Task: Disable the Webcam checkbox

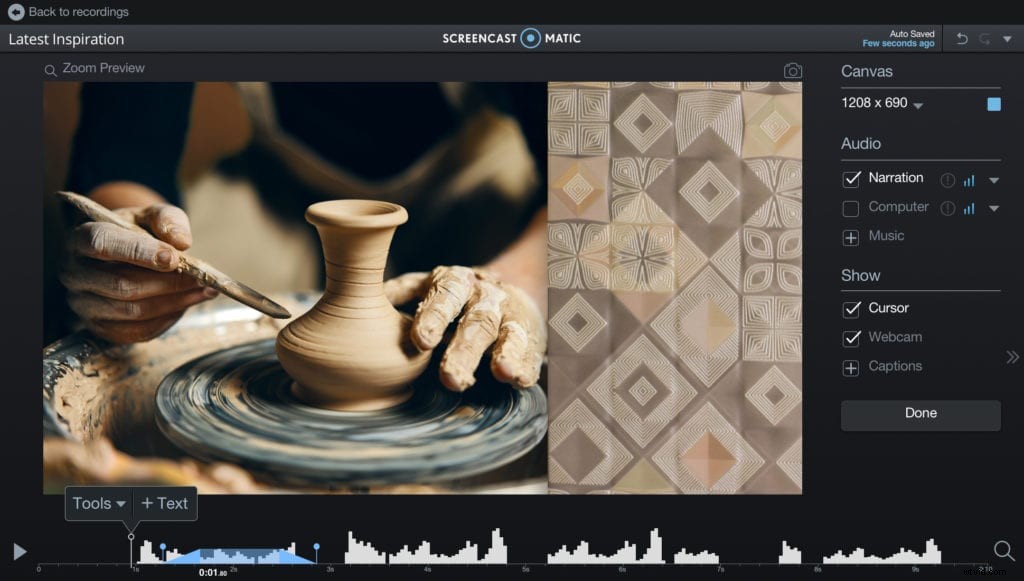Action: coord(851,338)
